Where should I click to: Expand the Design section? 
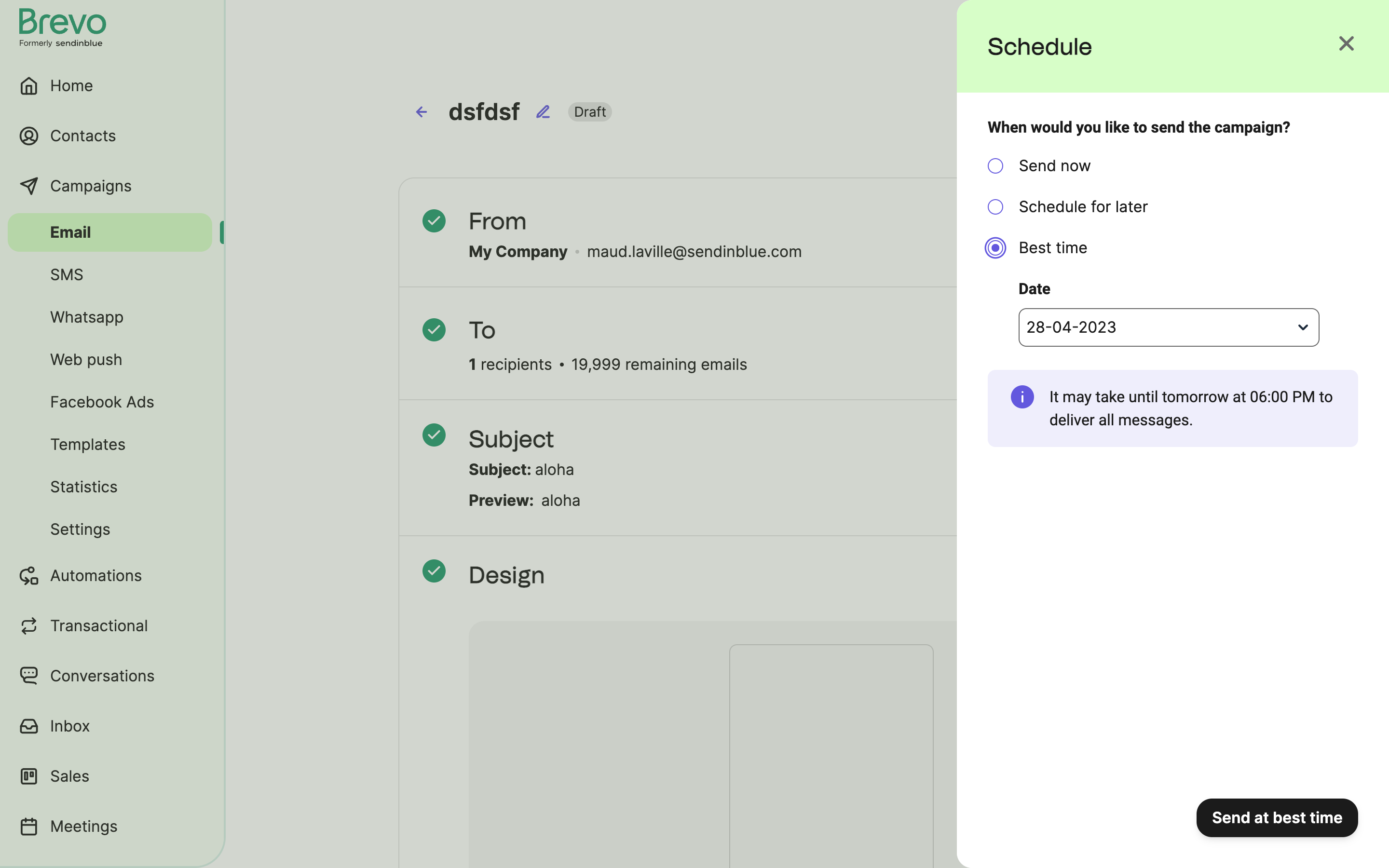tap(506, 575)
